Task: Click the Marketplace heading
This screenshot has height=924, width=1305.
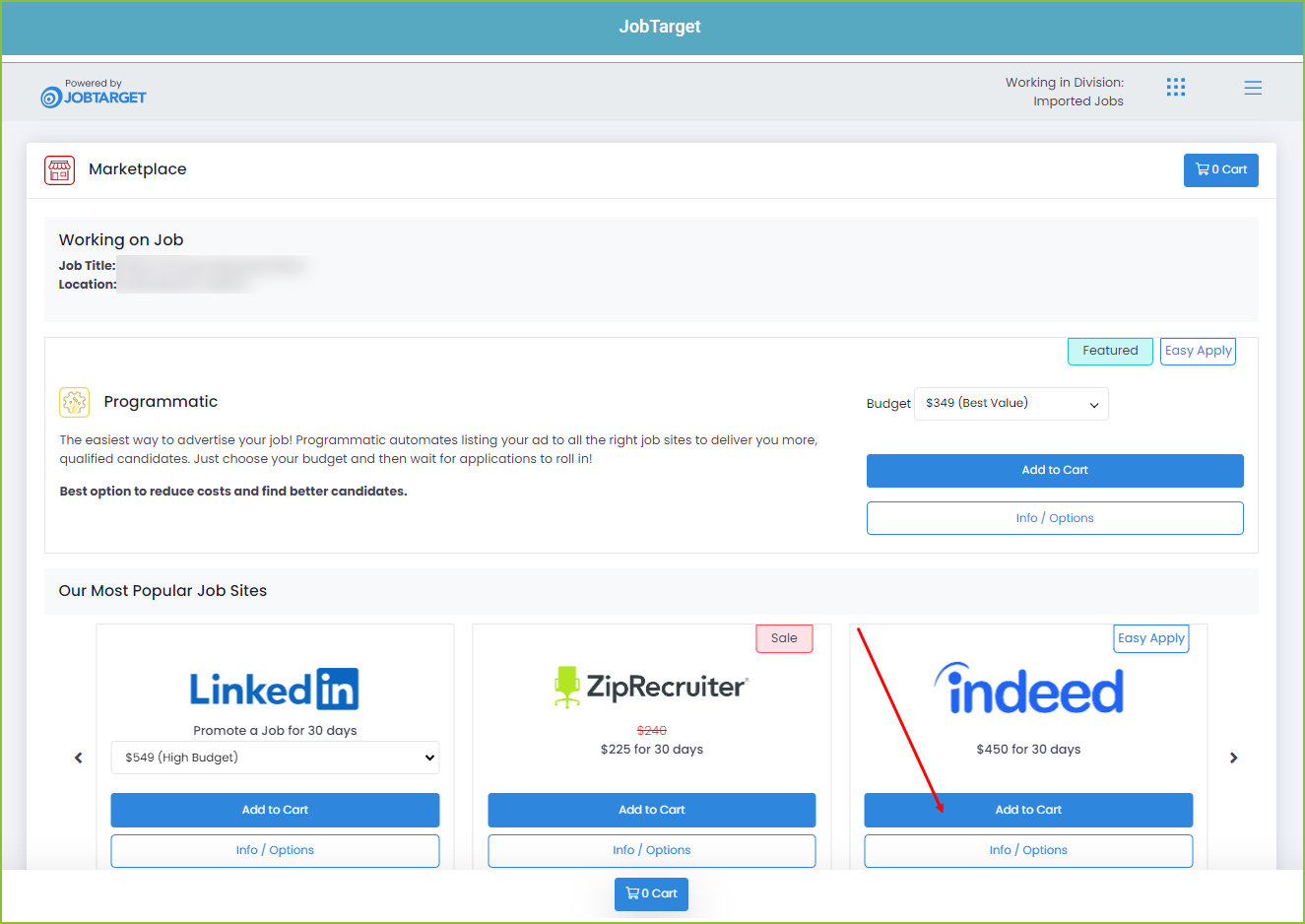Action: tap(138, 169)
